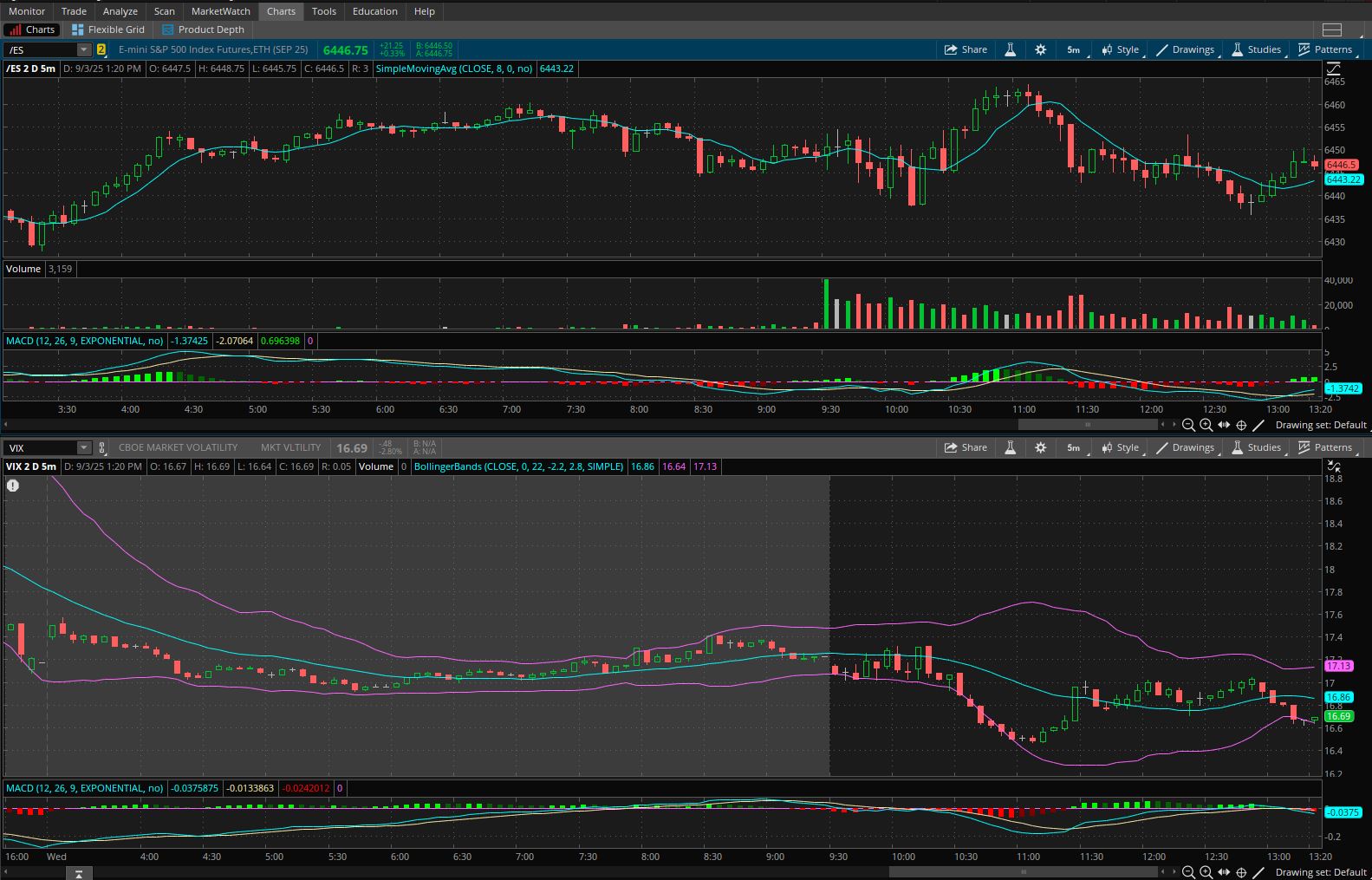Screen dimensions: 1372x880
Task: Share the VIX chart
Action: click(x=966, y=447)
